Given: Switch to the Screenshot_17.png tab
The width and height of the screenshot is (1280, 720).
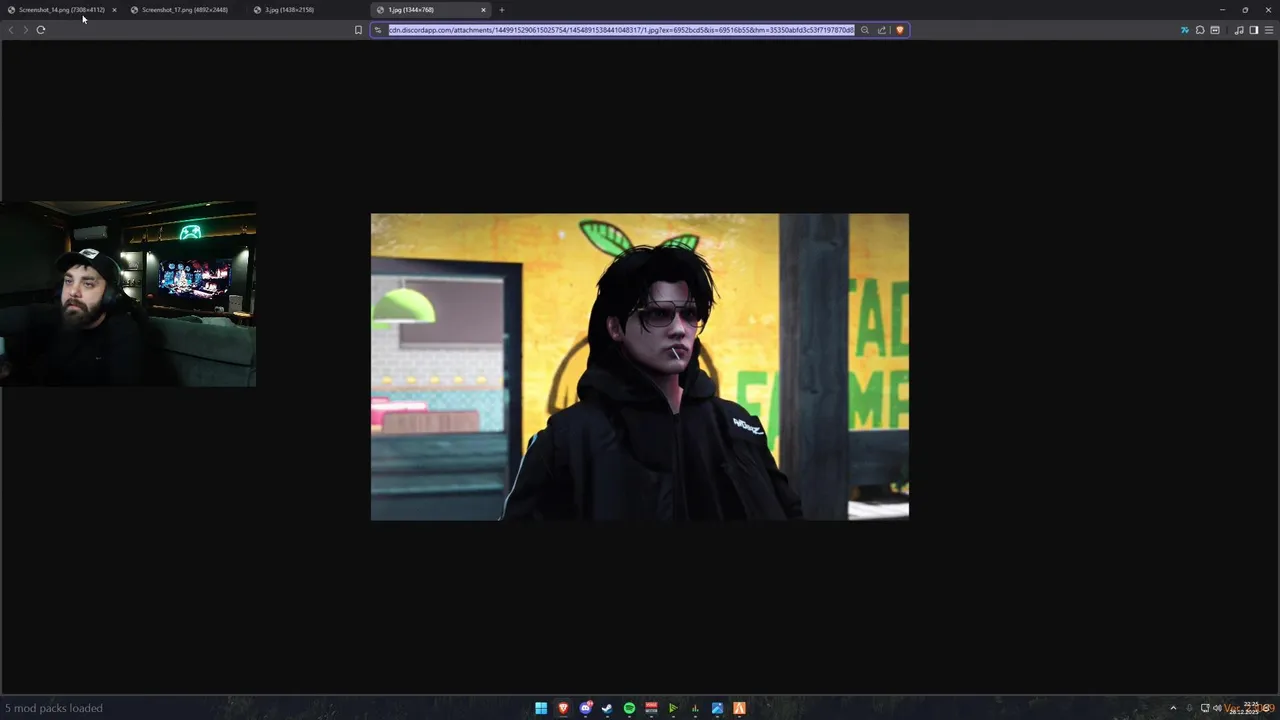Looking at the screenshot, I should point(184,10).
